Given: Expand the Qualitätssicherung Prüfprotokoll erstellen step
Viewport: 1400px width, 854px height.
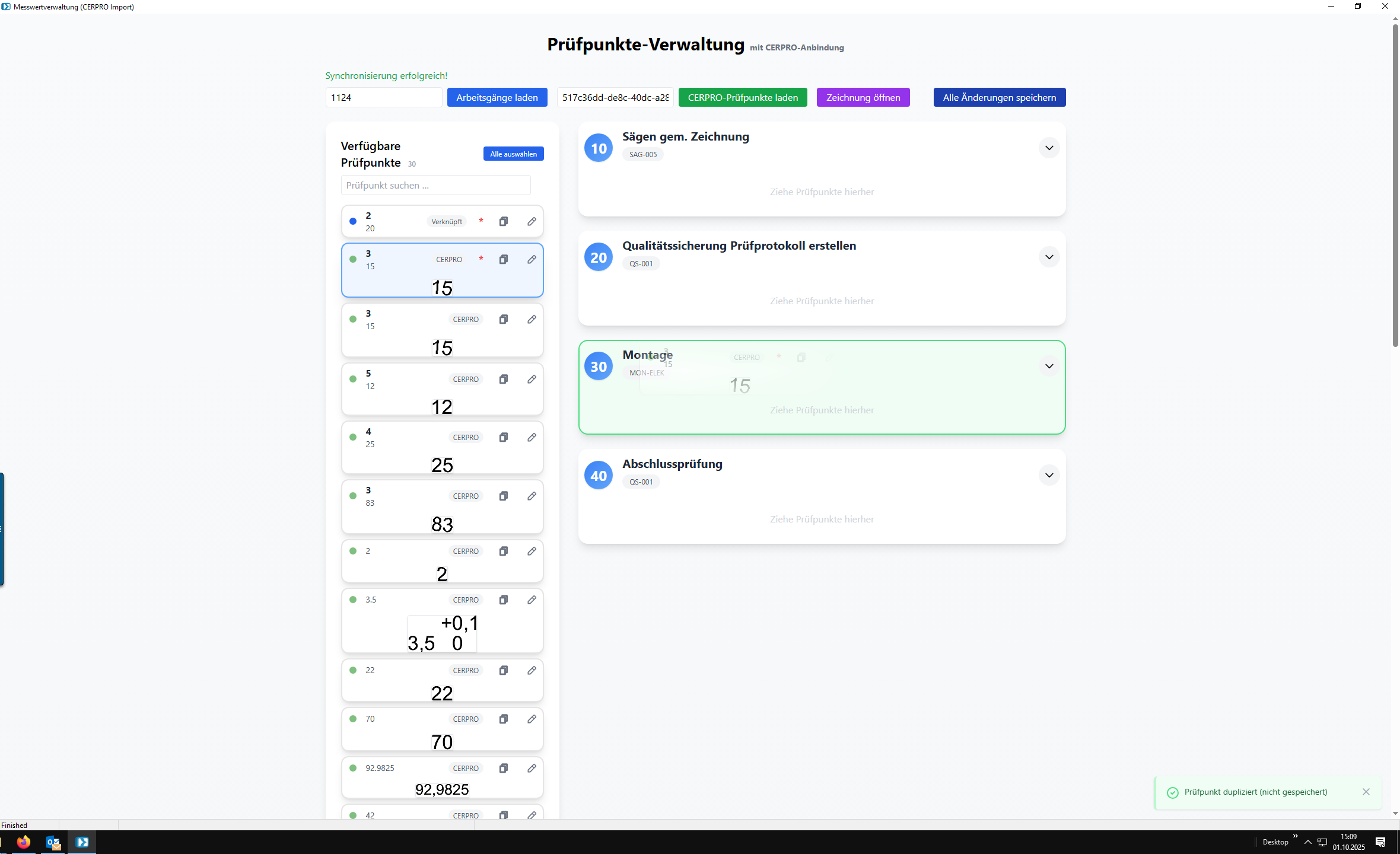Looking at the screenshot, I should pos(1049,257).
